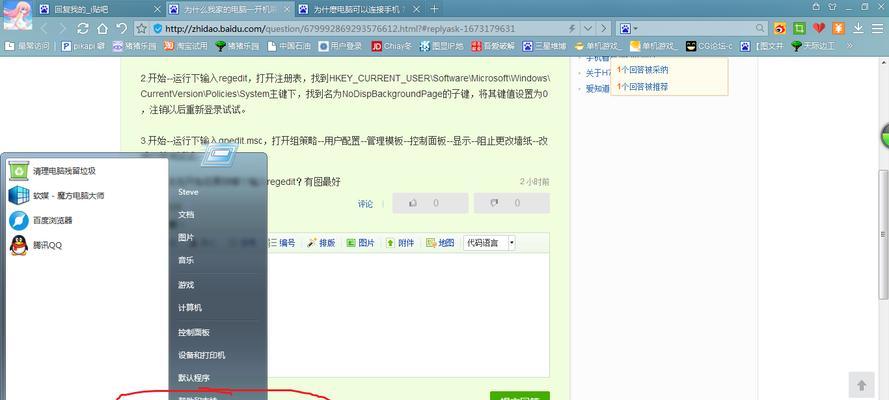This screenshot has height=400, width=889.
Task: Click the undo closed tab arrow icon
Action: point(121,28)
